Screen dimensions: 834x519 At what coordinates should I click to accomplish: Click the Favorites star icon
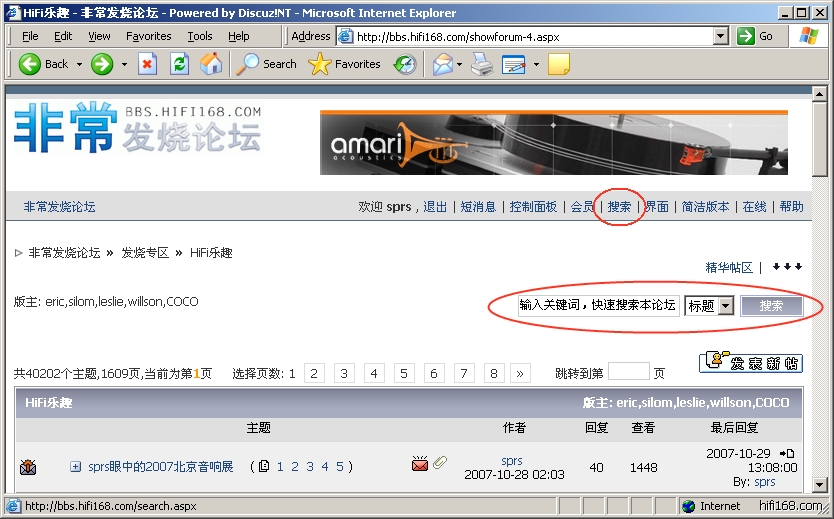pos(320,64)
